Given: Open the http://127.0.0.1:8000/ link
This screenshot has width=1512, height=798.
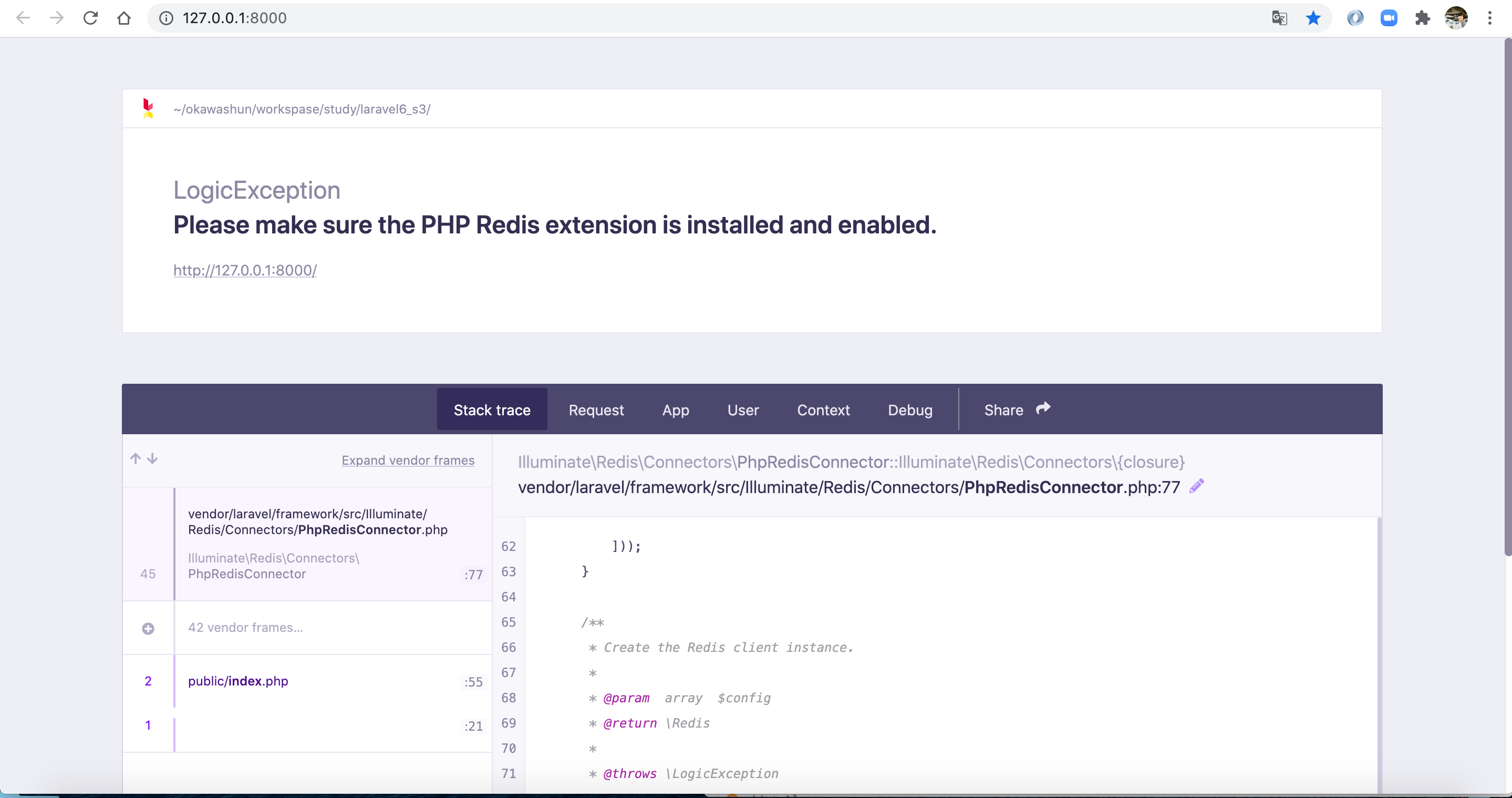Looking at the screenshot, I should click(245, 270).
